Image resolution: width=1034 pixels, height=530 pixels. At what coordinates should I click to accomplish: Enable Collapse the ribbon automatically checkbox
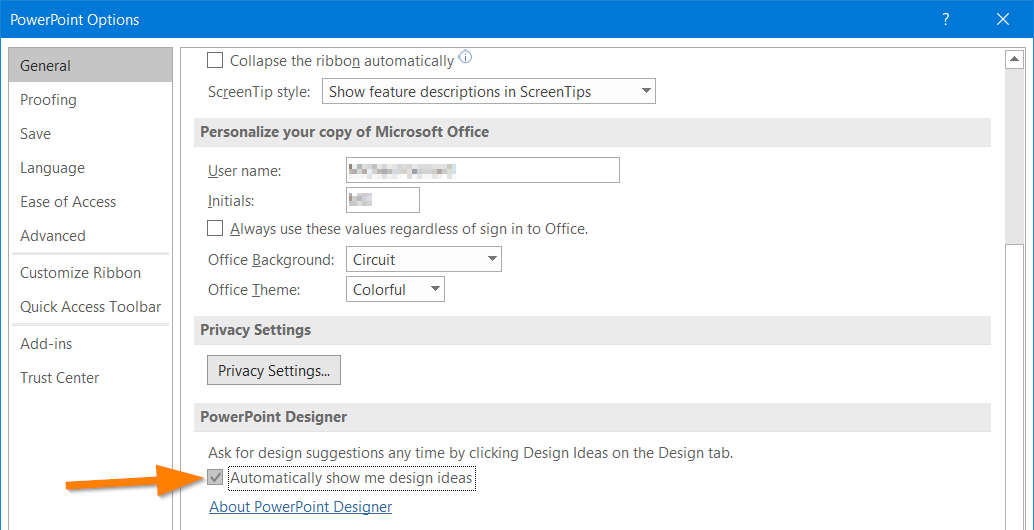point(215,61)
